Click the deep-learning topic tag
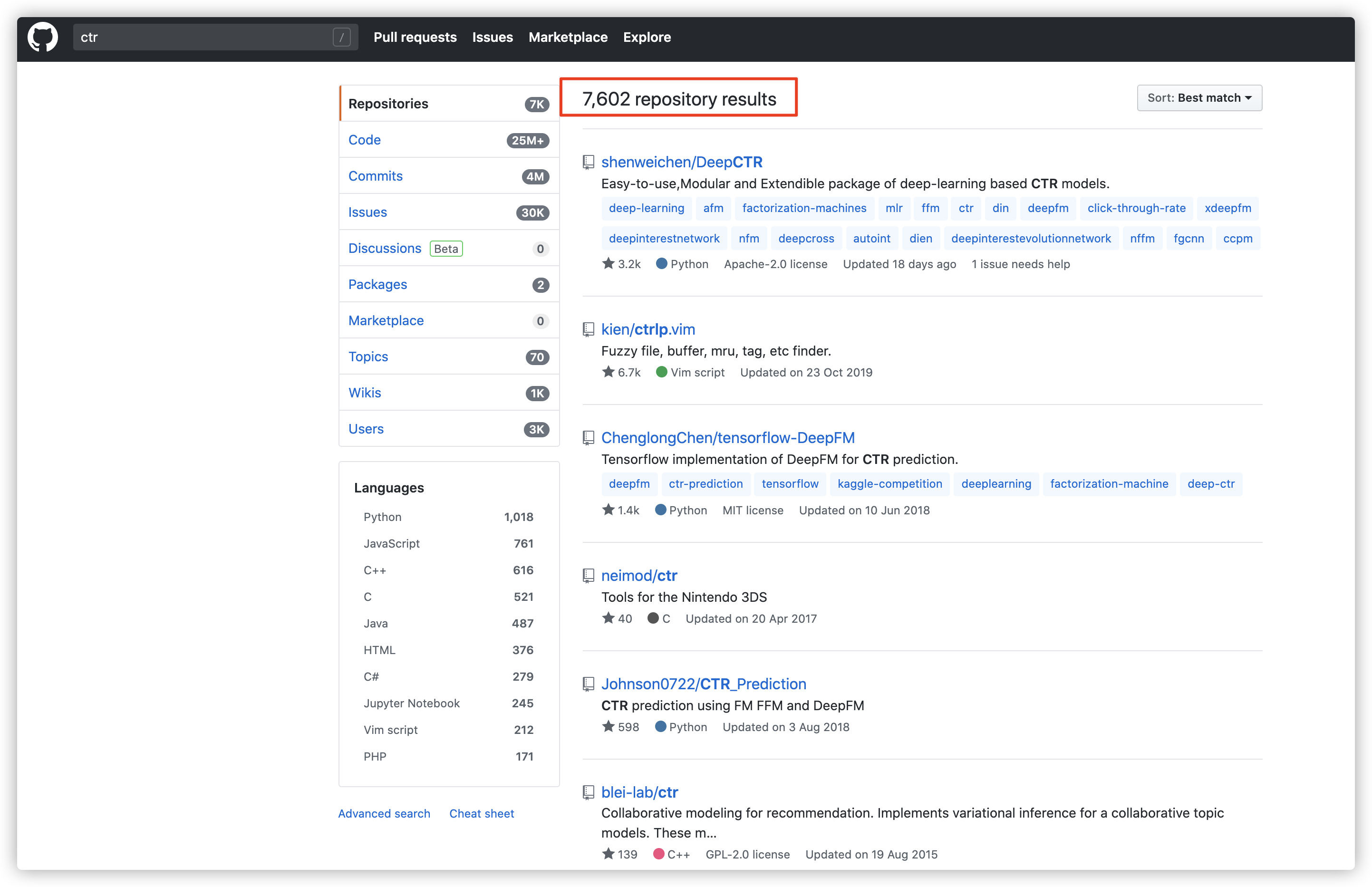The image size is (1372, 887). pos(646,208)
